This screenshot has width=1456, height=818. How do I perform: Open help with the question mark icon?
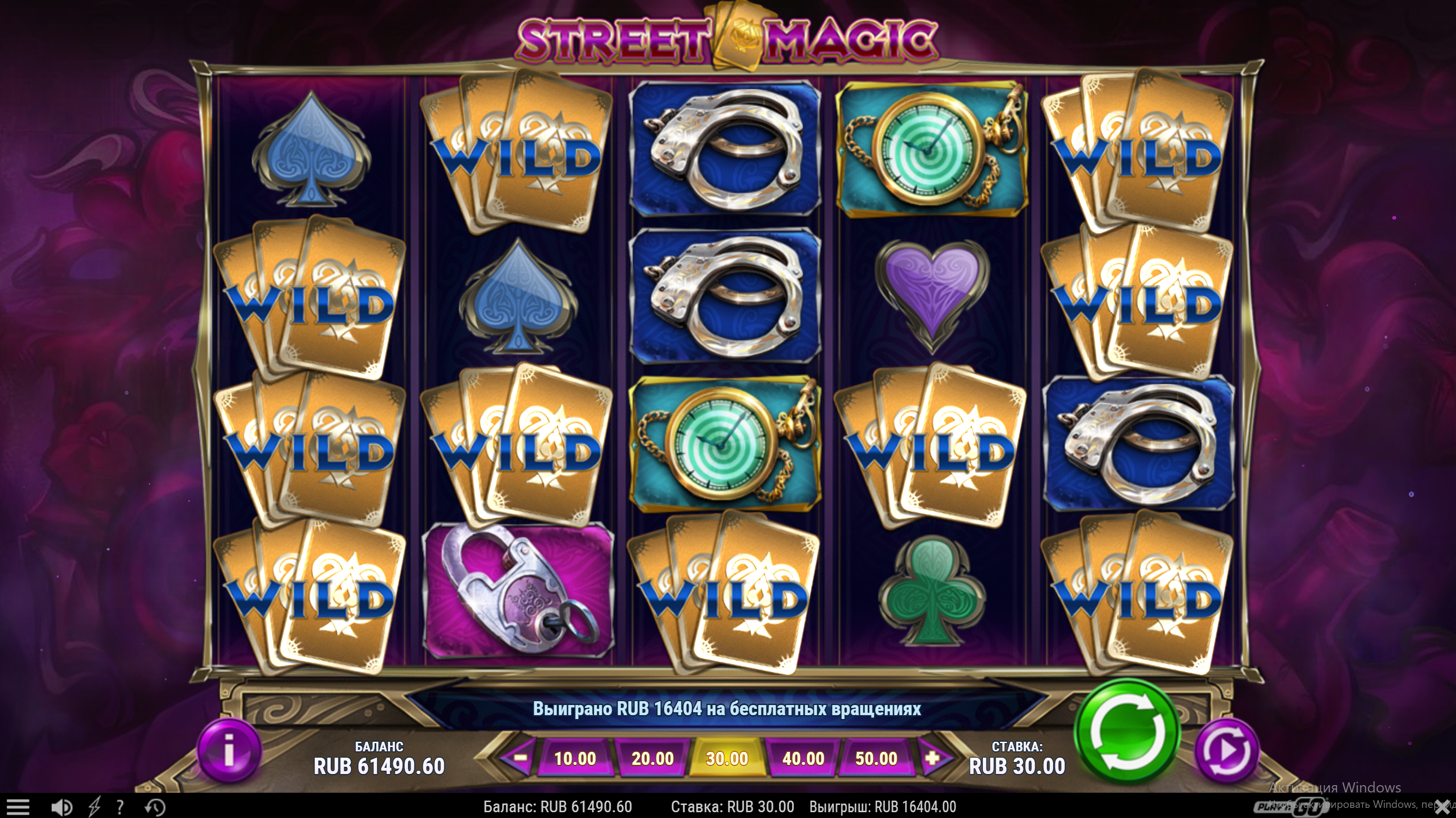(x=120, y=807)
